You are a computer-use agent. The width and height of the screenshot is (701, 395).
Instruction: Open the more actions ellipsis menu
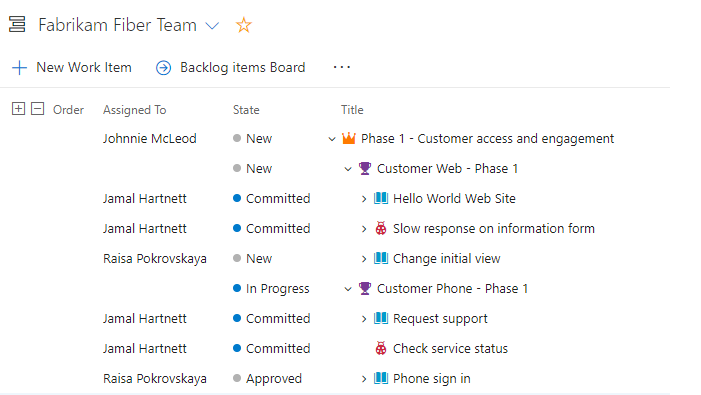[x=342, y=67]
